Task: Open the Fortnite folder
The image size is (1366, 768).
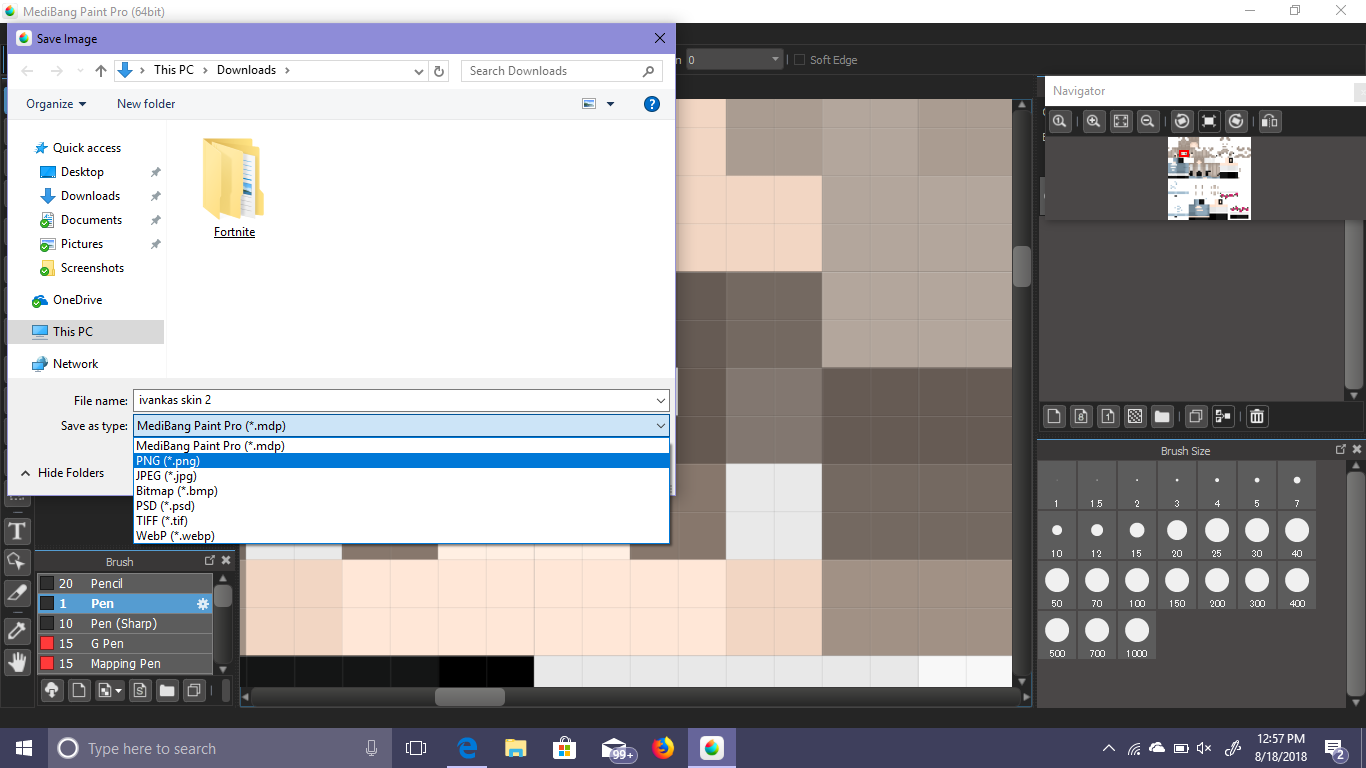Action: click(234, 188)
